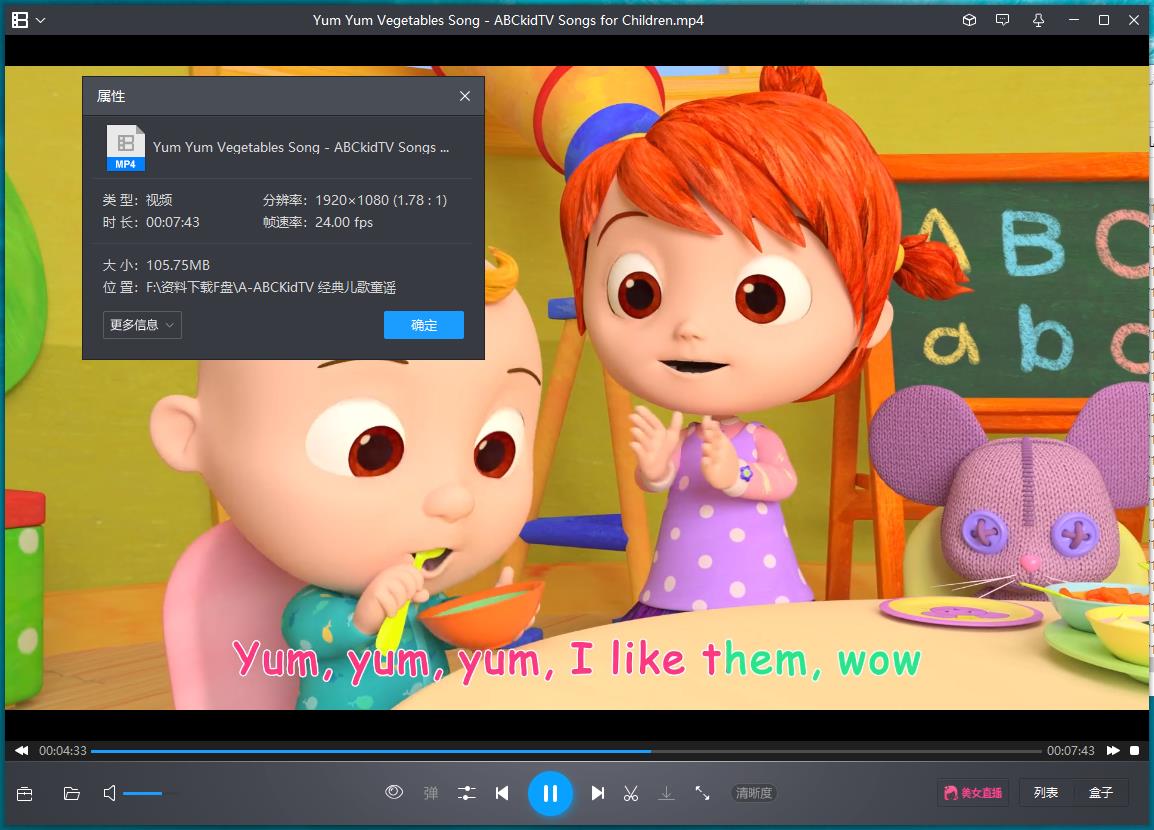Go to the previous video
Image resolution: width=1154 pixels, height=830 pixels.
tap(502, 793)
